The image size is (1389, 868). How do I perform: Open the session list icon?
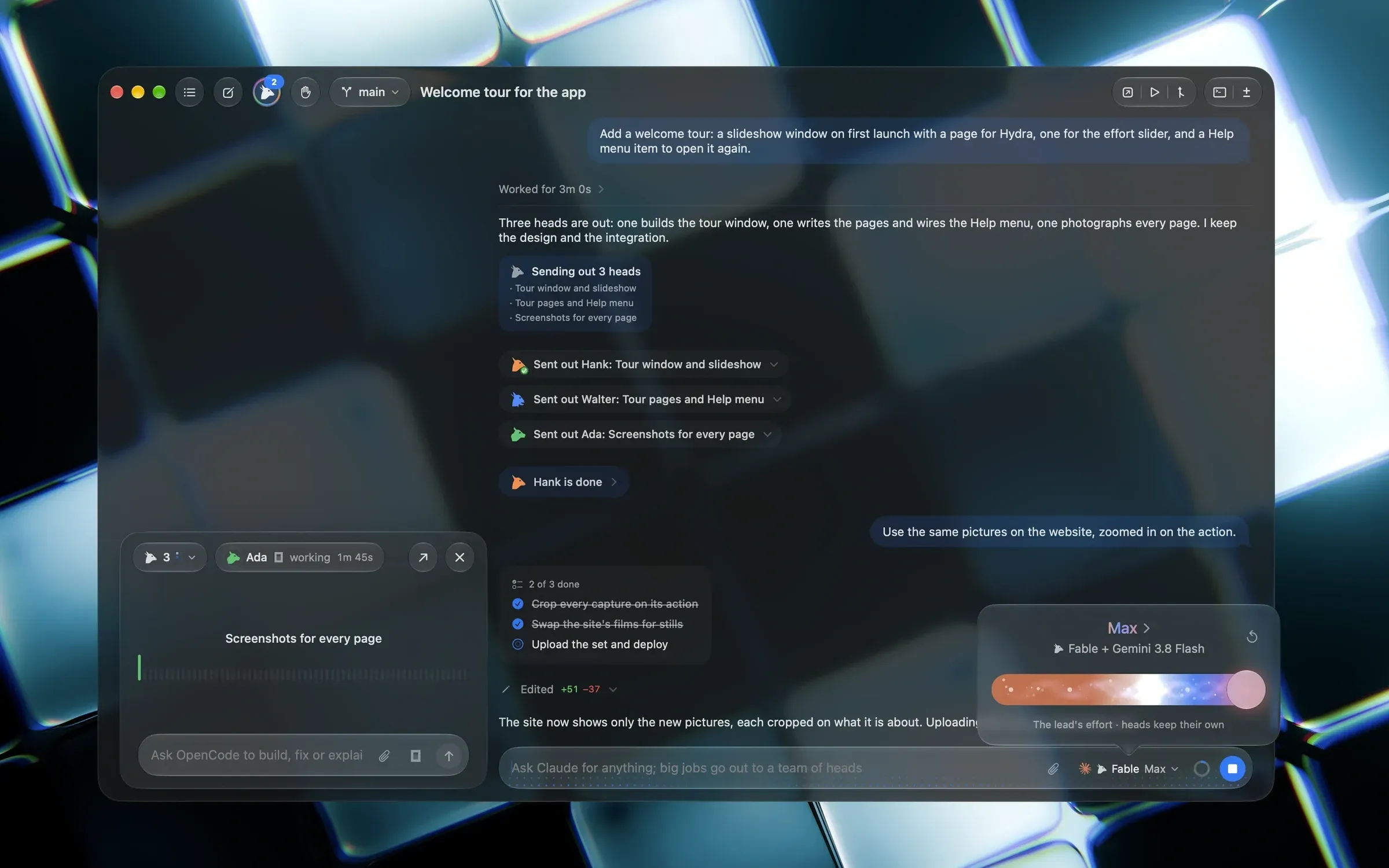coord(189,92)
